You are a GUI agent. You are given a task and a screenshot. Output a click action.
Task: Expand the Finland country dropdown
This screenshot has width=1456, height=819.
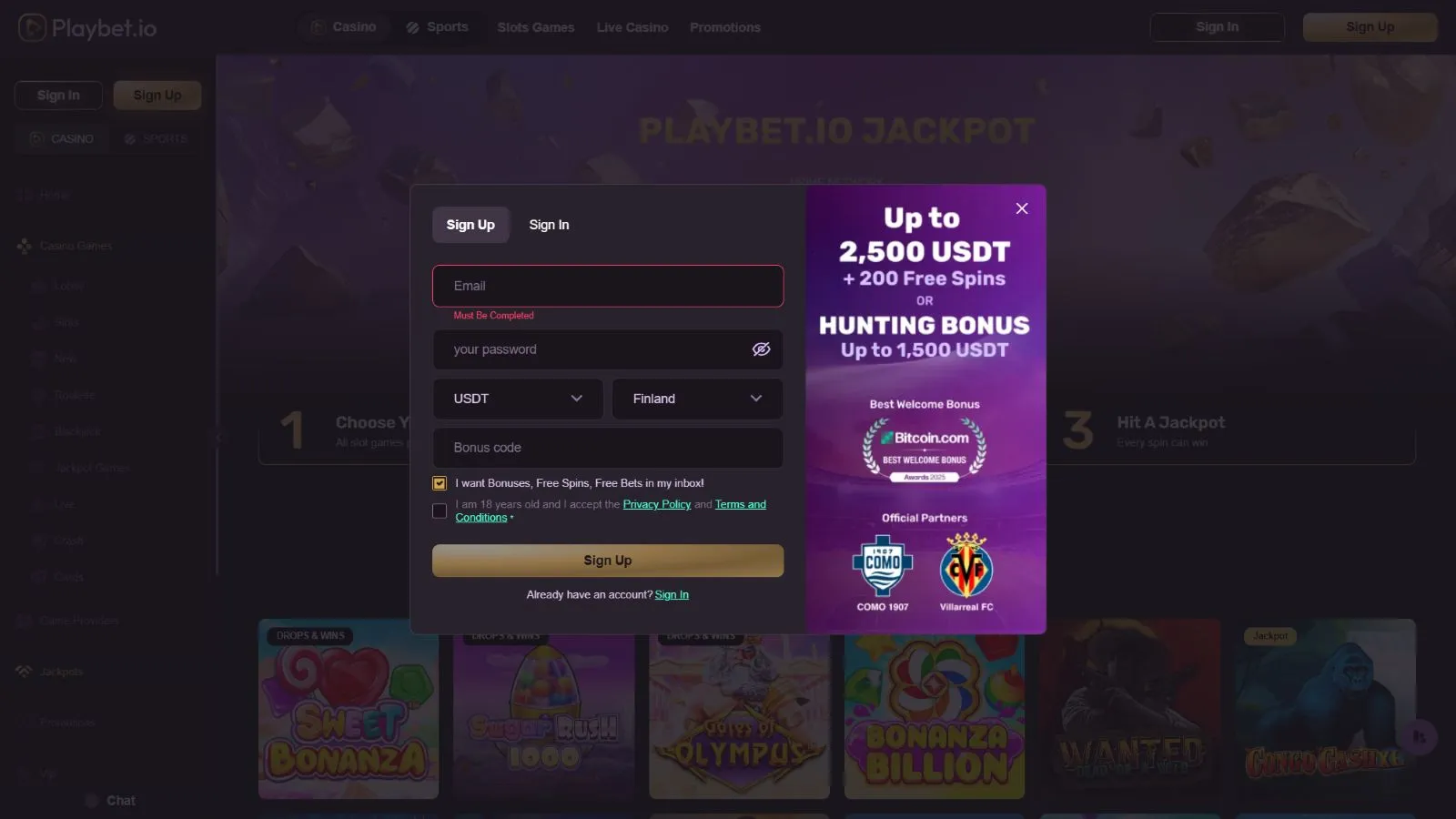[x=697, y=399]
